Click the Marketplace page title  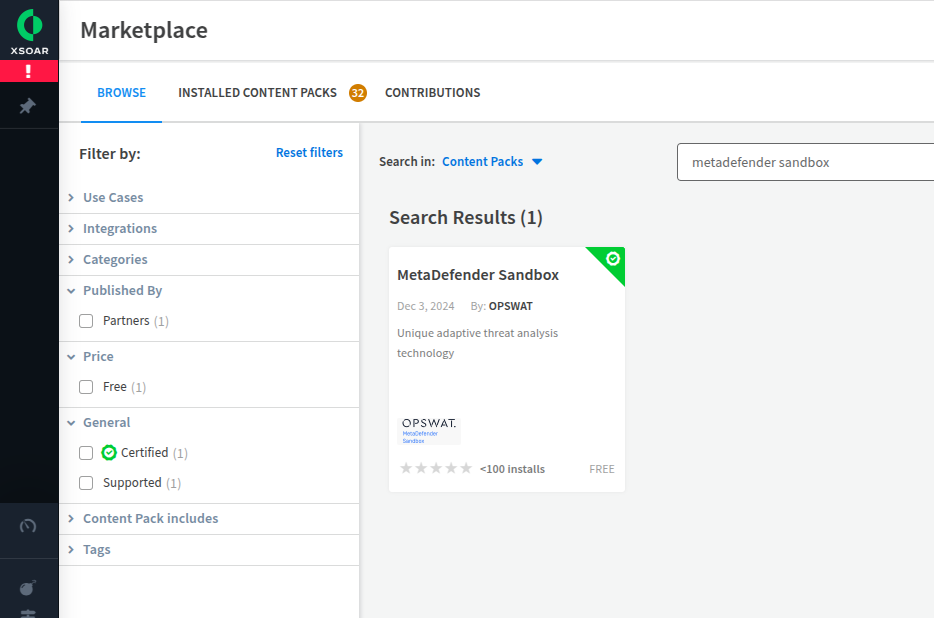pos(144,30)
